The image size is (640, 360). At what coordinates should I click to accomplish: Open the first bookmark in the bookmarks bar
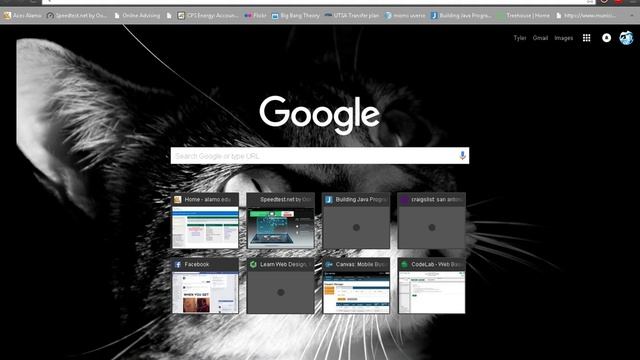coord(22,16)
